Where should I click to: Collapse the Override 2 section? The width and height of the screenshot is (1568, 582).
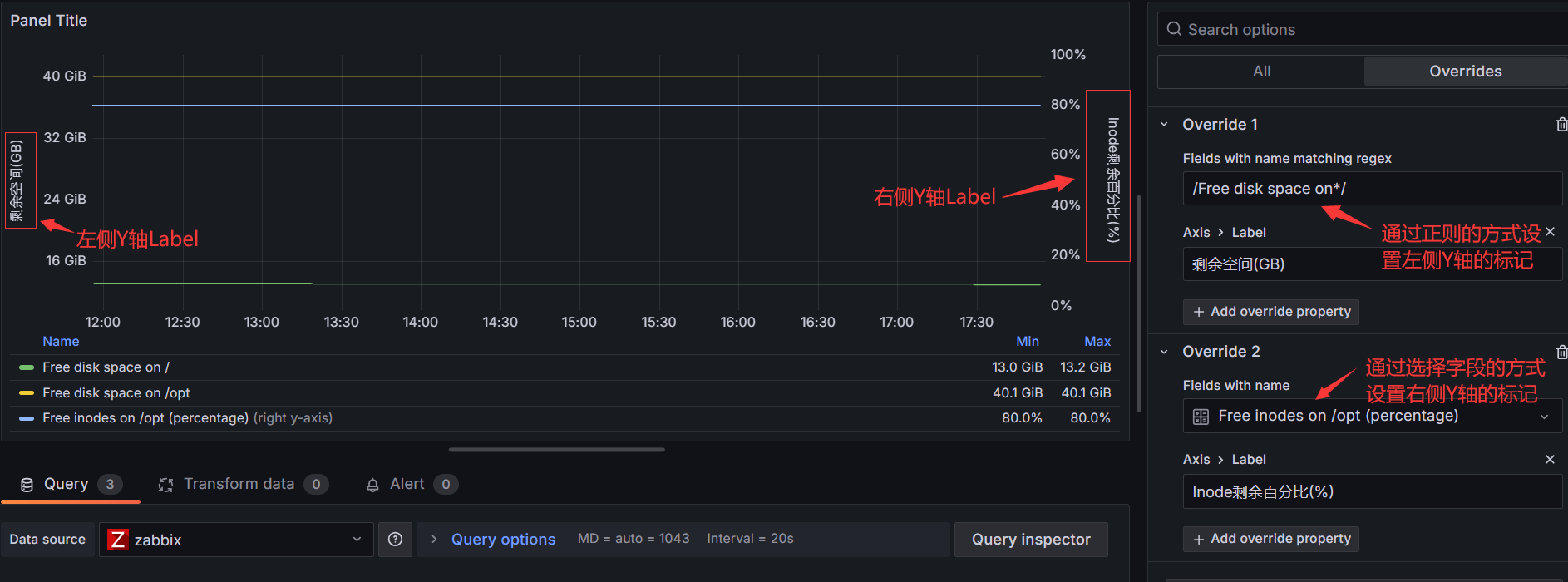(x=1164, y=352)
